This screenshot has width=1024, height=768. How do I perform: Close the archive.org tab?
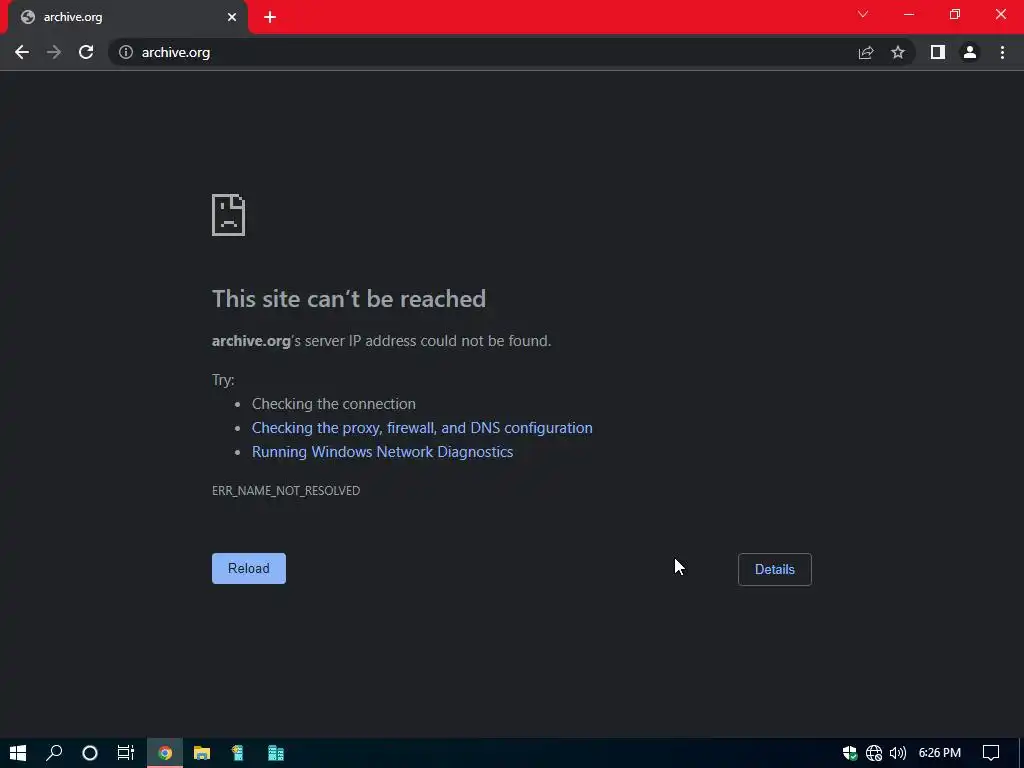pos(232,17)
